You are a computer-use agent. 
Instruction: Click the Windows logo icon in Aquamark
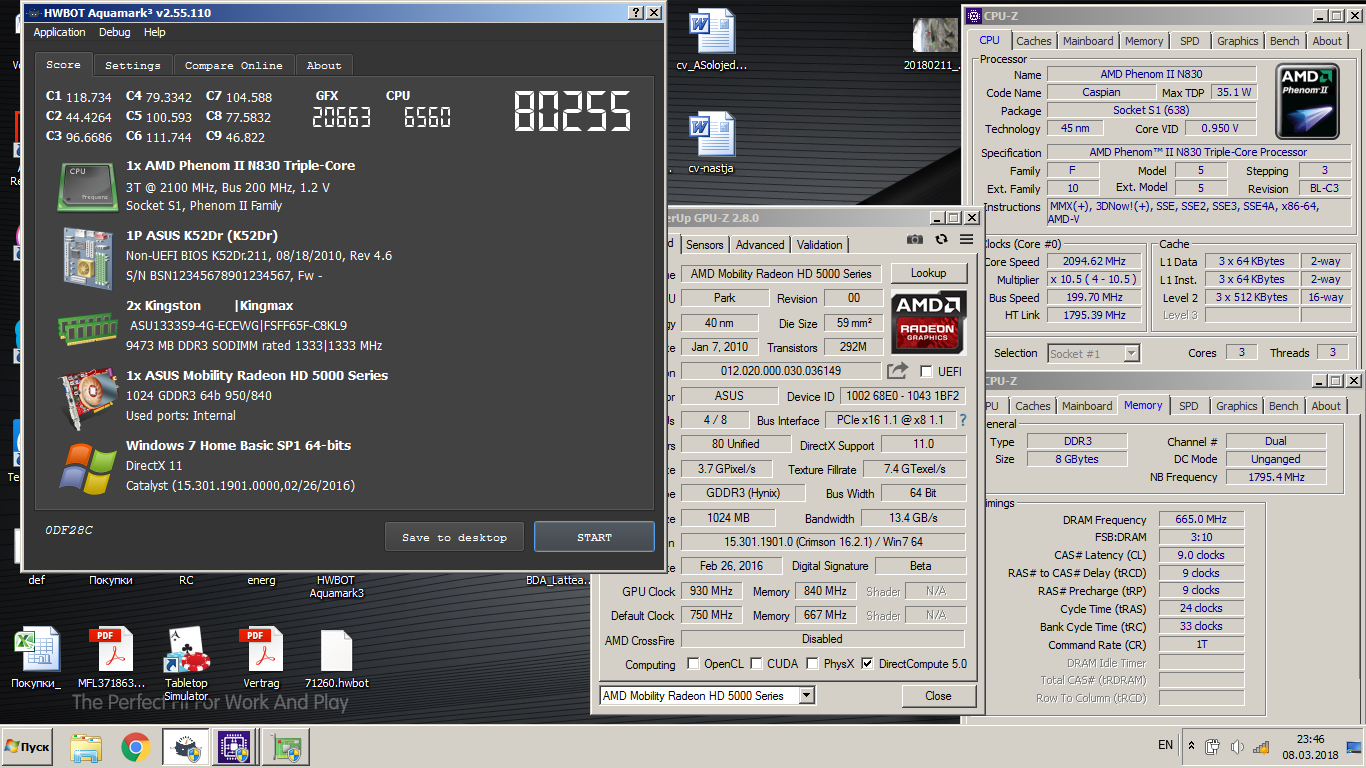(88, 467)
